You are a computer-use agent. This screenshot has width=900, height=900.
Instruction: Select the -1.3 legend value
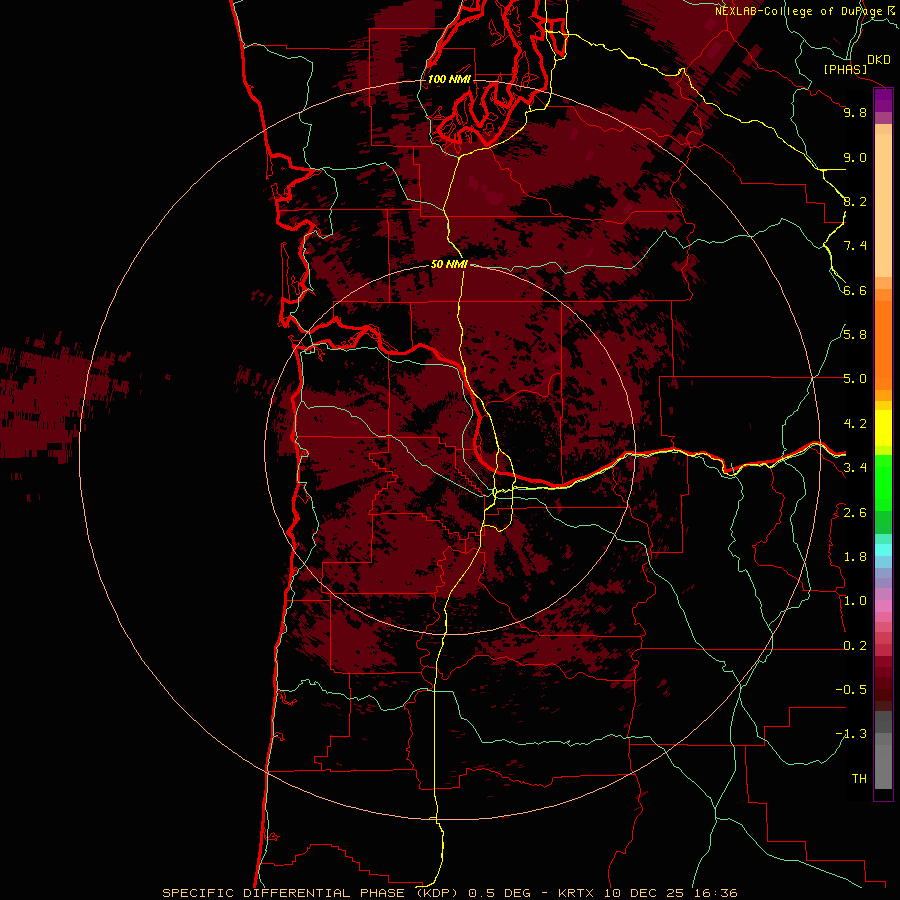[x=851, y=734]
